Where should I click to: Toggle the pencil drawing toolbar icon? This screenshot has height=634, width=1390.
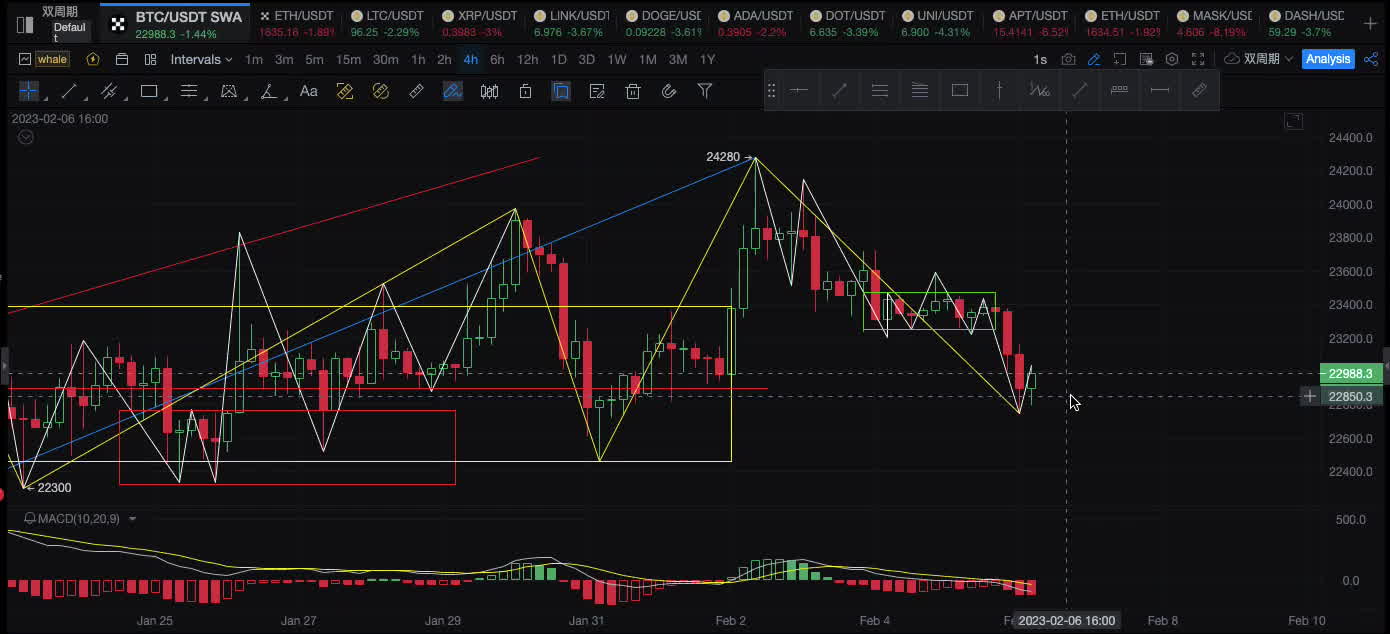tap(1094, 59)
